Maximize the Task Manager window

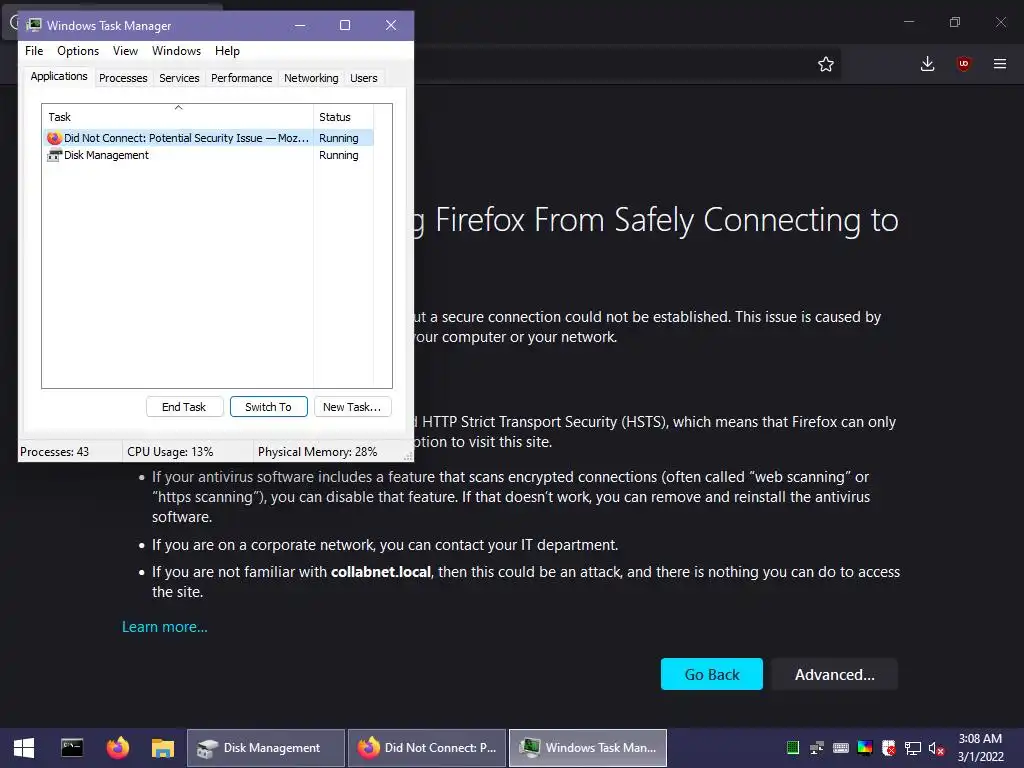point(345,25)
